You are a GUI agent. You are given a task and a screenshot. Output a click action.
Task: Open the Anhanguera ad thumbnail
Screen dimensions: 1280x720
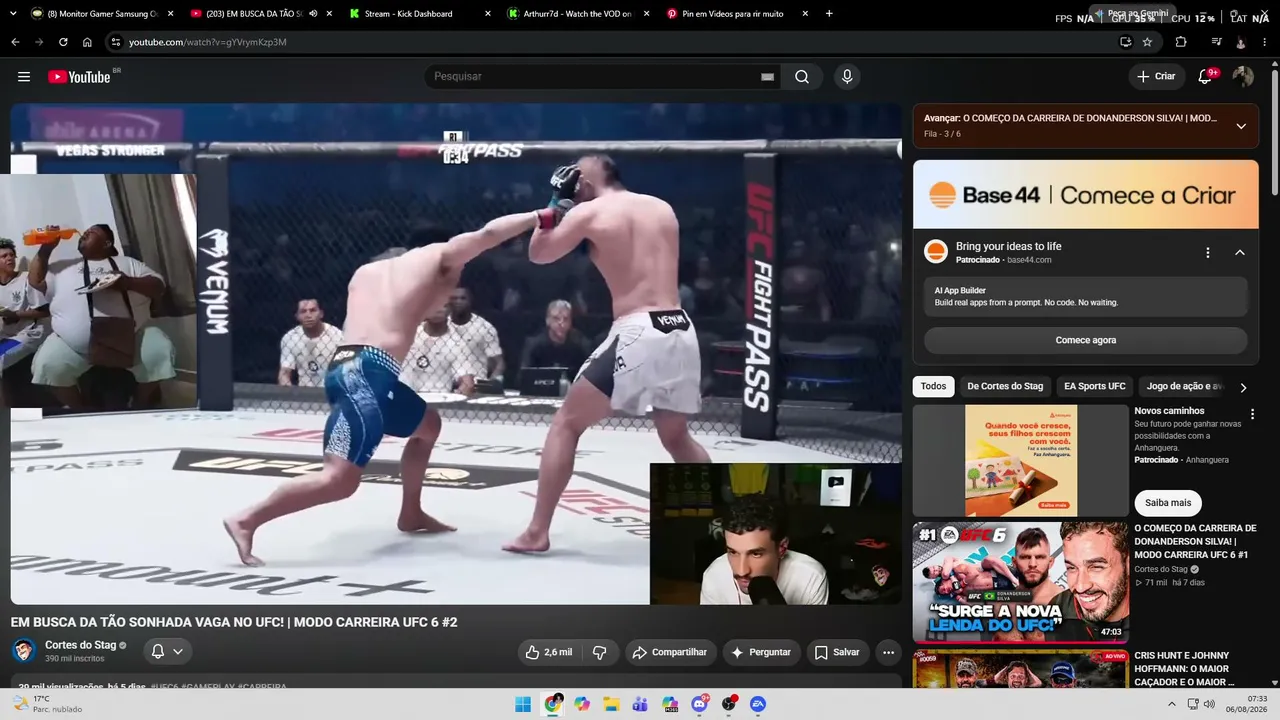point(1021,460)
